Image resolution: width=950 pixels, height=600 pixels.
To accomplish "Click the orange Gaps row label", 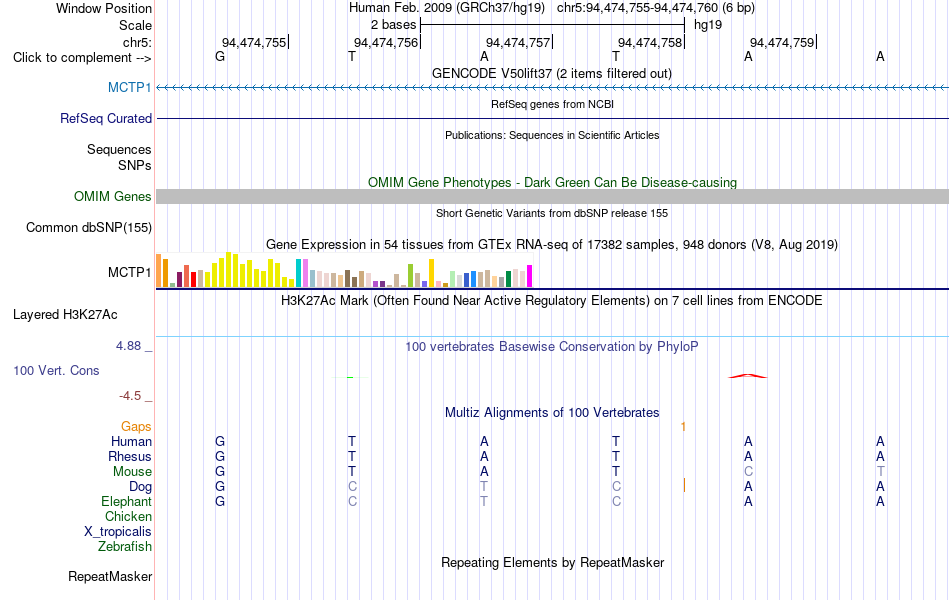I will (136, 427).
